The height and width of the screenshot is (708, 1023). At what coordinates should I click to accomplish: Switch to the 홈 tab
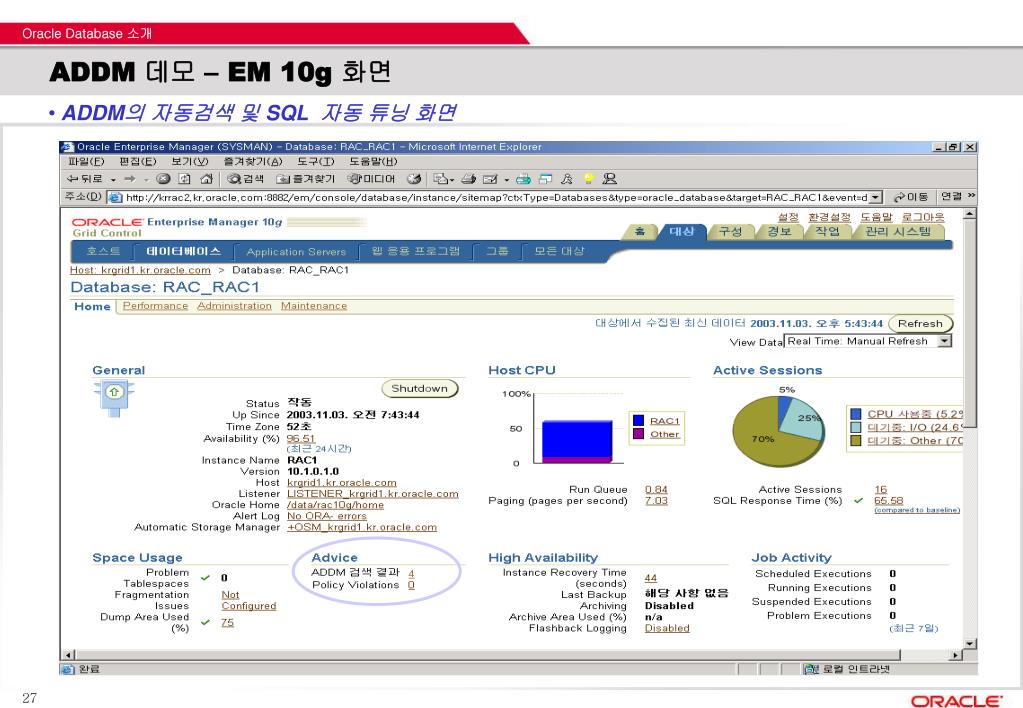(640, 231)
